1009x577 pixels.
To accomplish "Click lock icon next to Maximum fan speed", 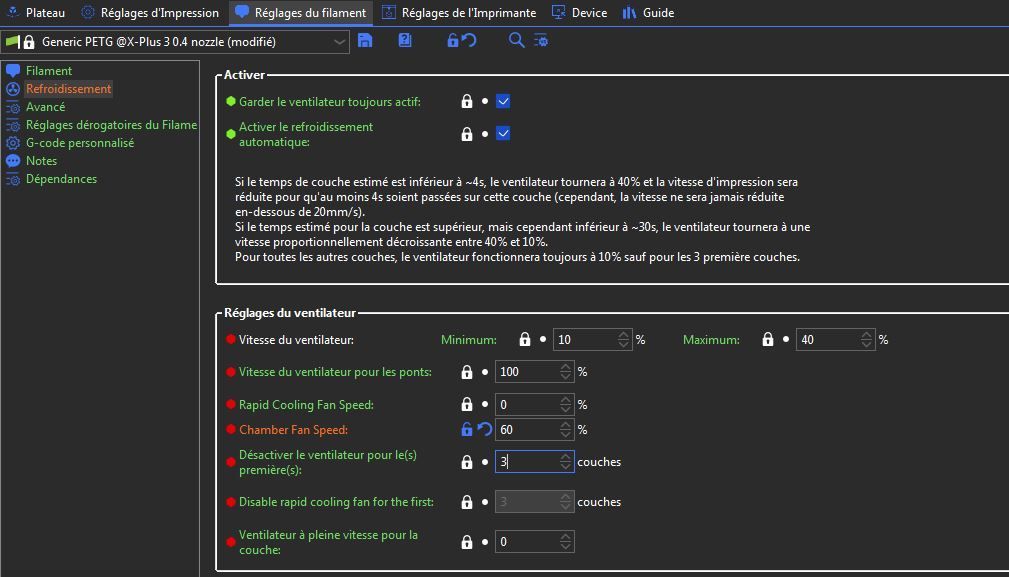I will (767, 340).
